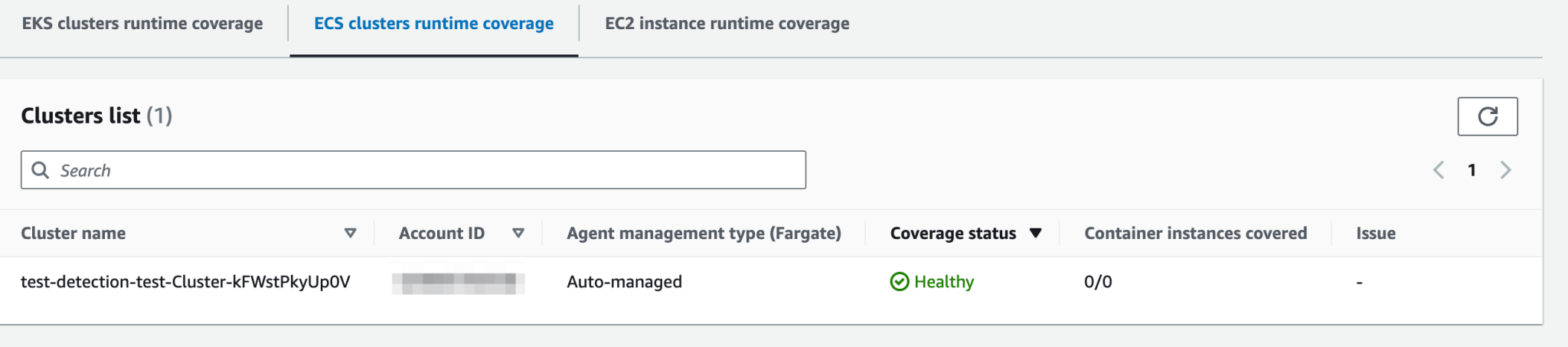Click the magnifying glass search icon

(41, 170)
